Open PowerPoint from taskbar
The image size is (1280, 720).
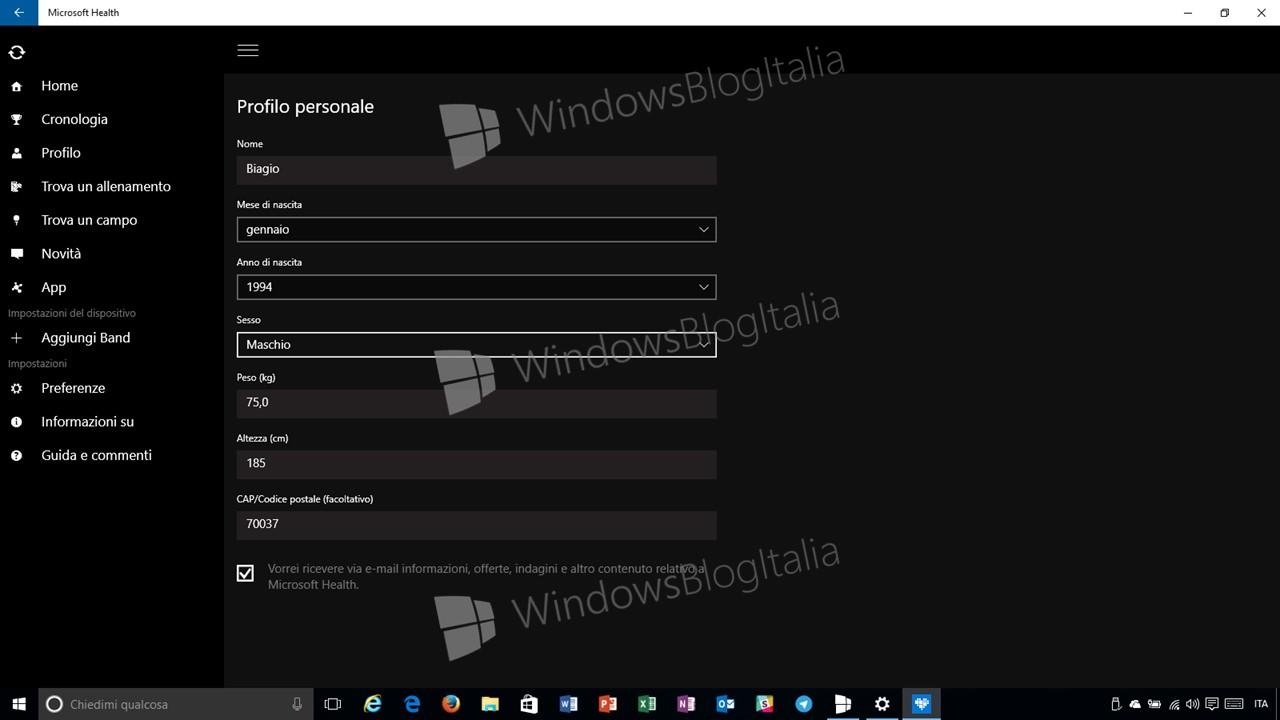pyautogui.click(x=607, y=704)
